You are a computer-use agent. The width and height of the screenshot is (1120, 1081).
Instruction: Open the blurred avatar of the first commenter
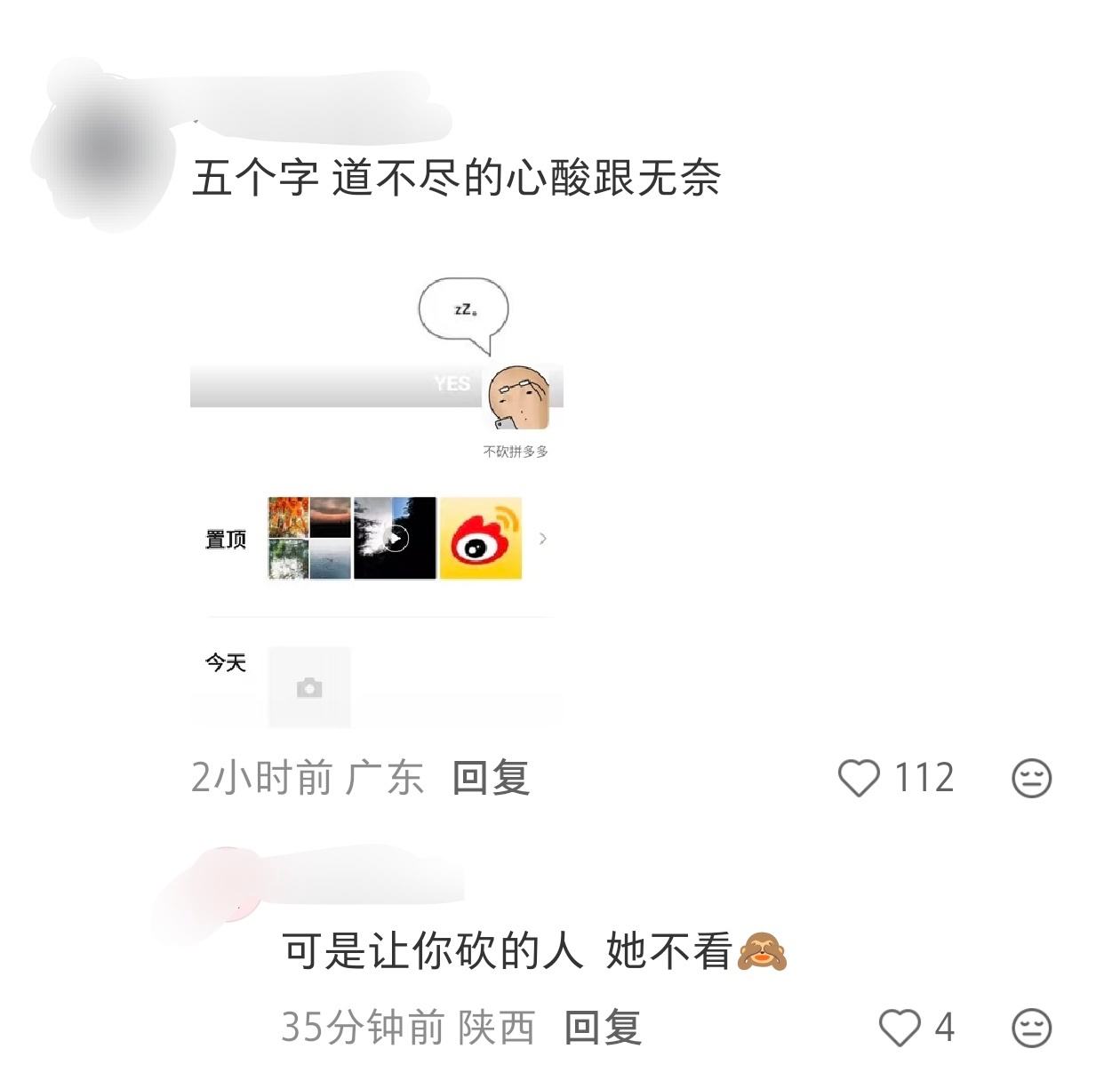tap(105, 147)
